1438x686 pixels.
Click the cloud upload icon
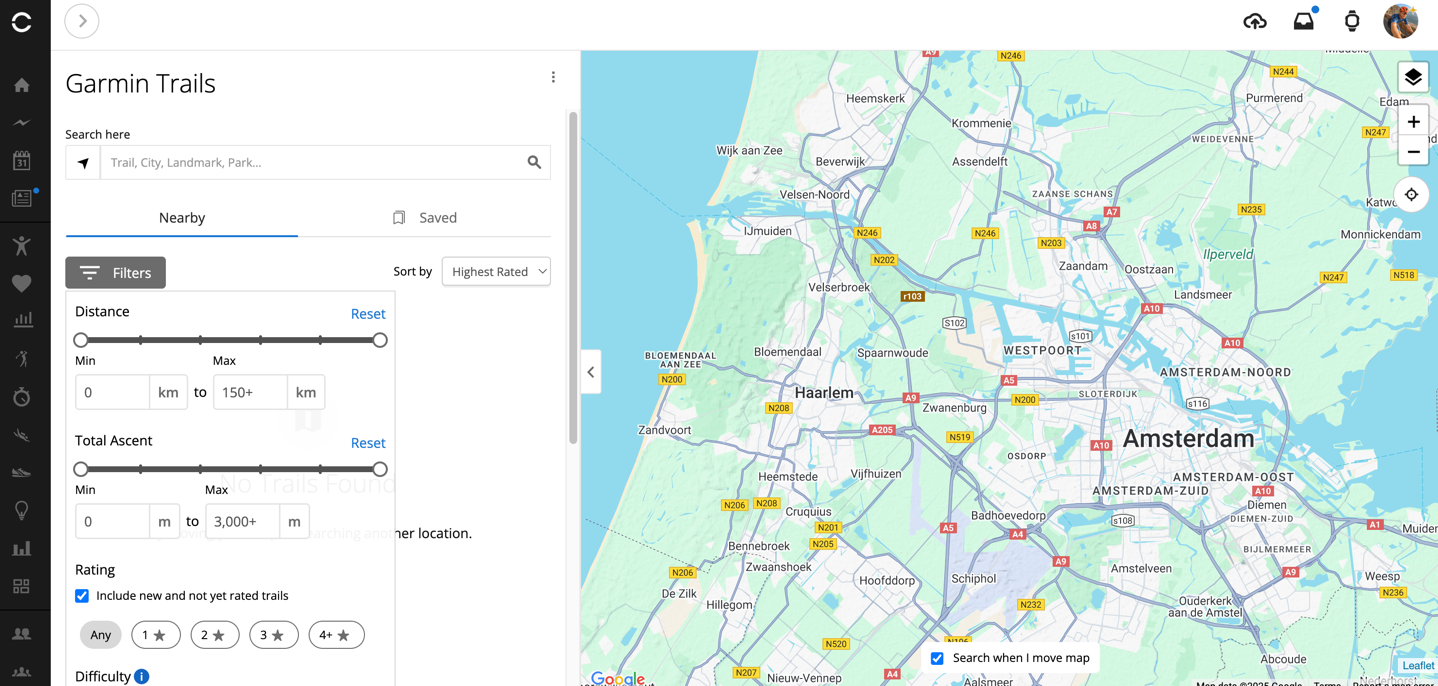1255,21
